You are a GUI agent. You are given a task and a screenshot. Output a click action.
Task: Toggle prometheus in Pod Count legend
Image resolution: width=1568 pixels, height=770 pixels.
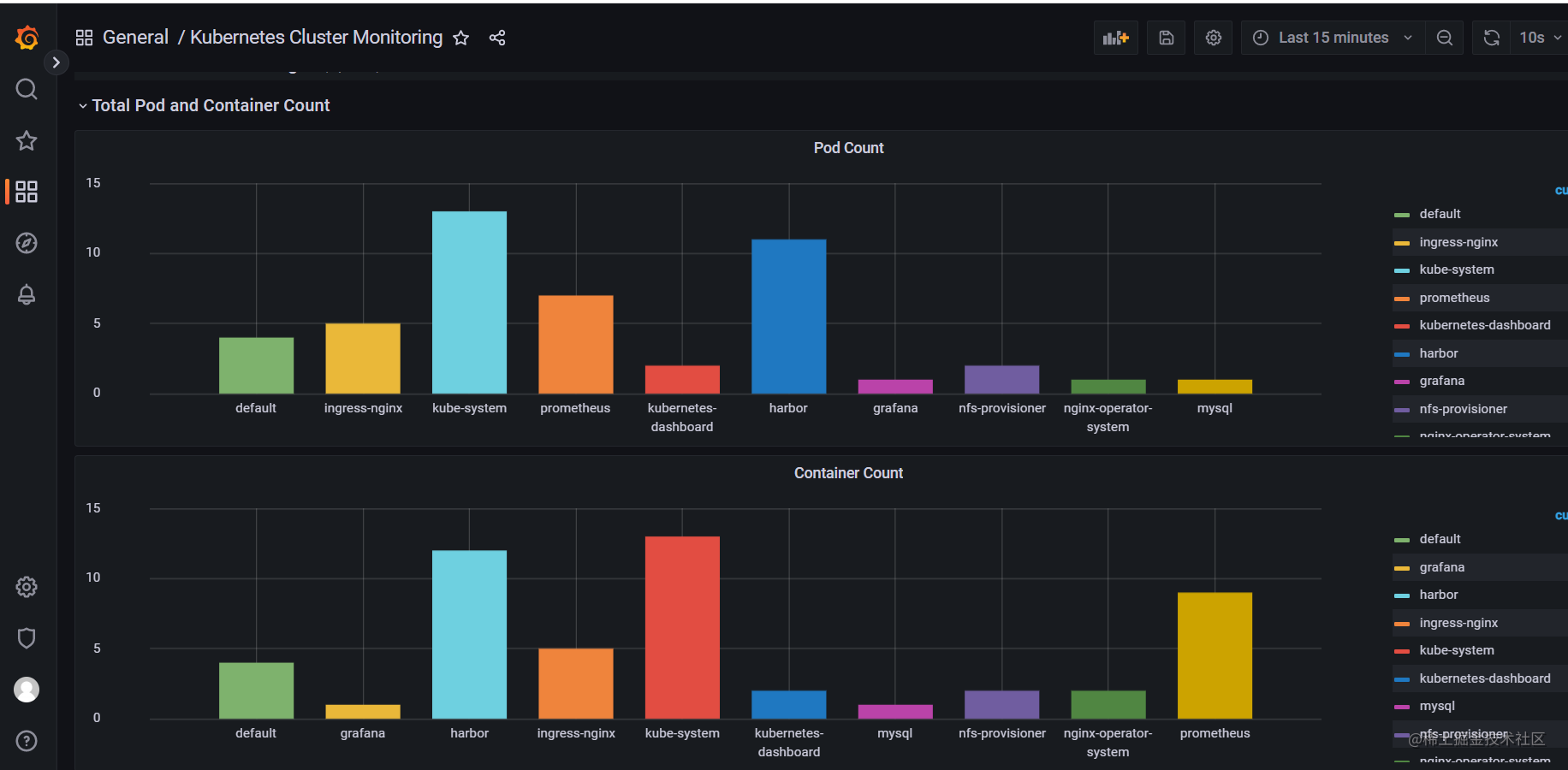tap(1454, 298)
